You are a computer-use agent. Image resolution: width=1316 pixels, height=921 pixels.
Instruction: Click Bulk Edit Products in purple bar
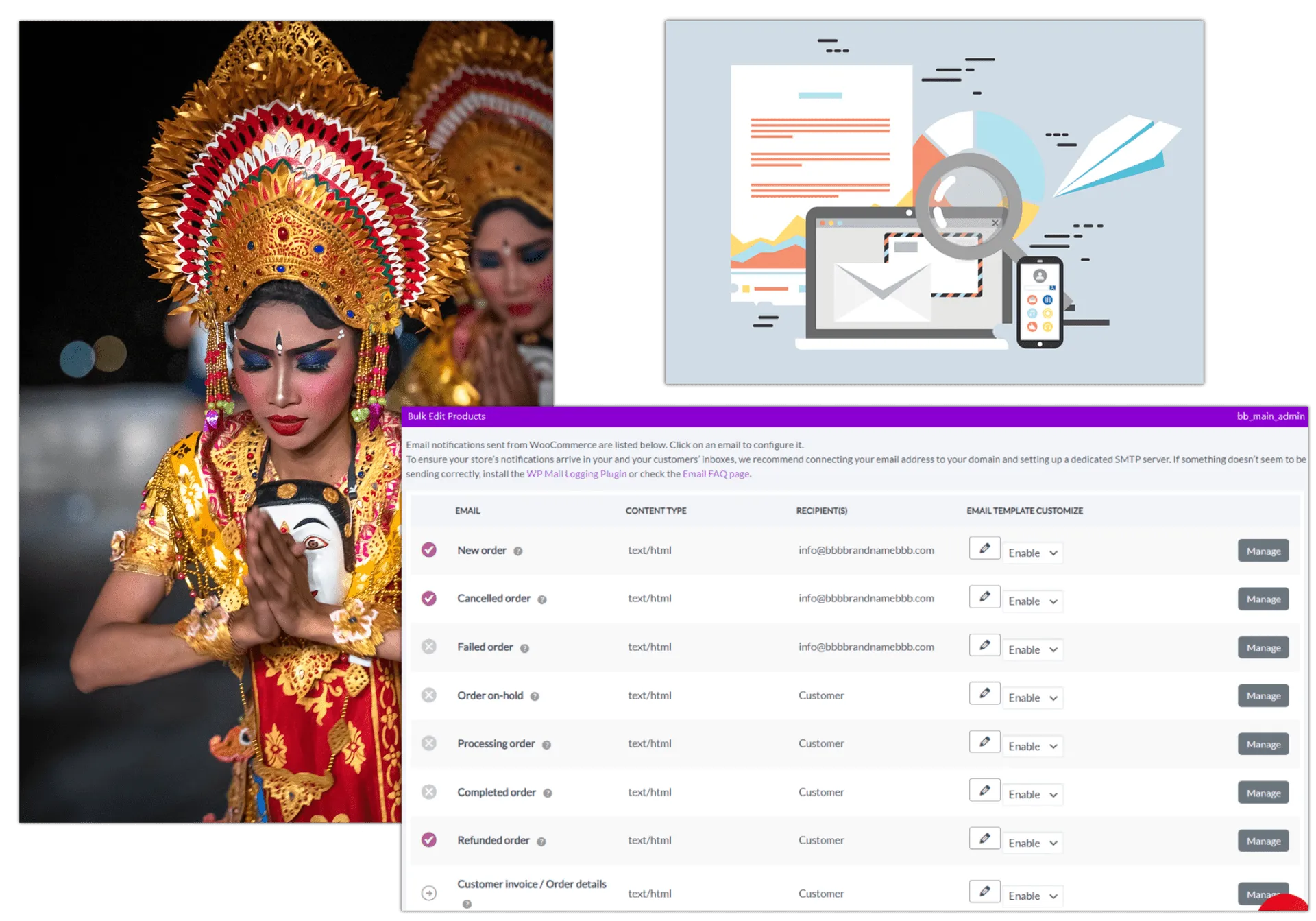point(446,416)
